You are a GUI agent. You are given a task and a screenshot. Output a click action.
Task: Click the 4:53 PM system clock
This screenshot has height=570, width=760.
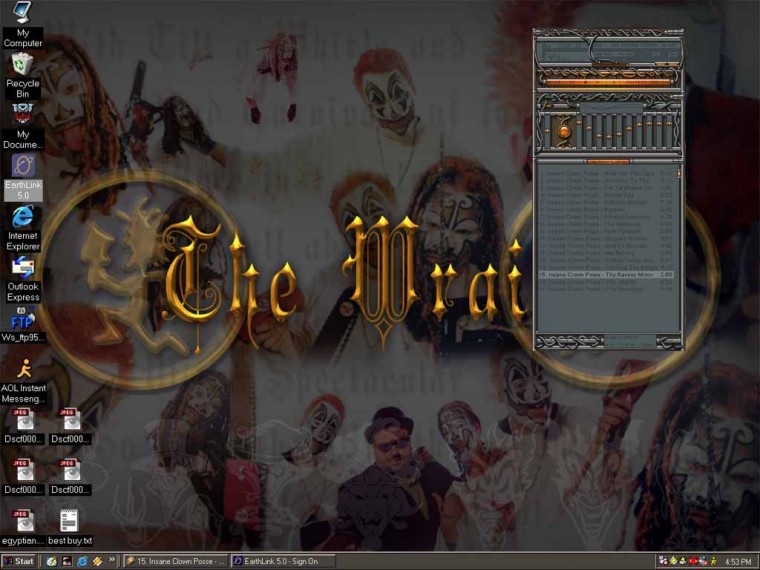coord(738,562)
